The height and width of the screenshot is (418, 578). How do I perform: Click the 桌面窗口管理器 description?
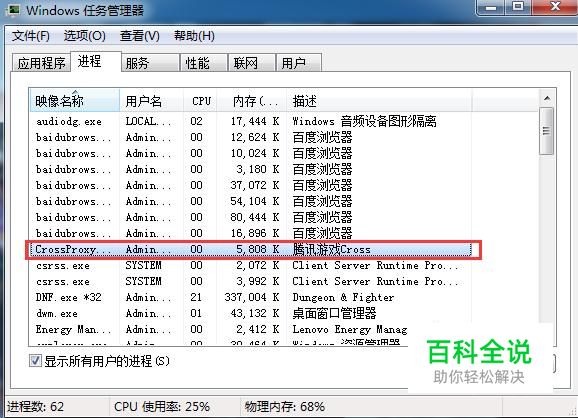[334, 313]
